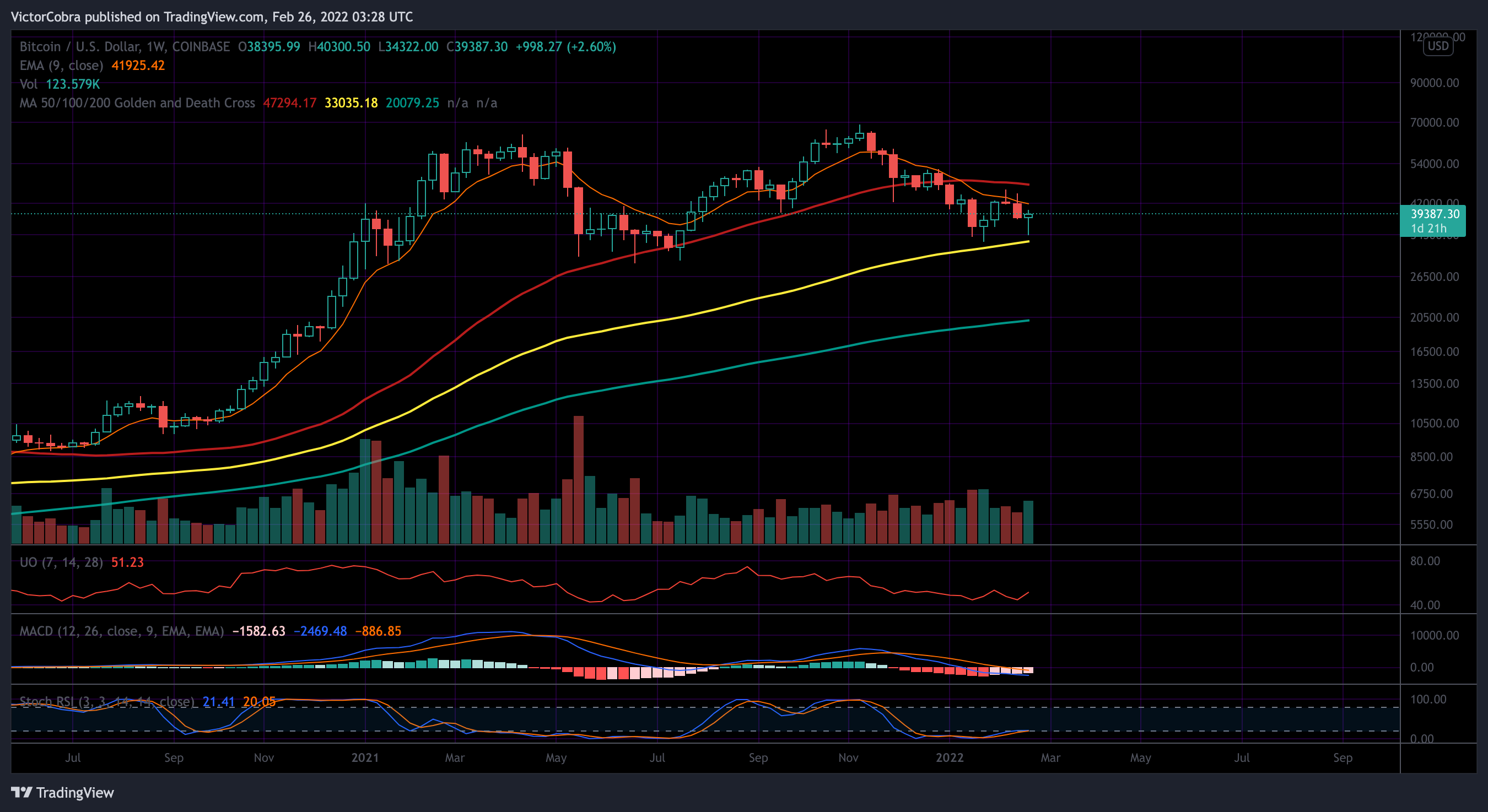The height and width of the screenshot is (812, 1488).
Task: Click the 54000.00 price axis label
Action: pos(1435,164)
